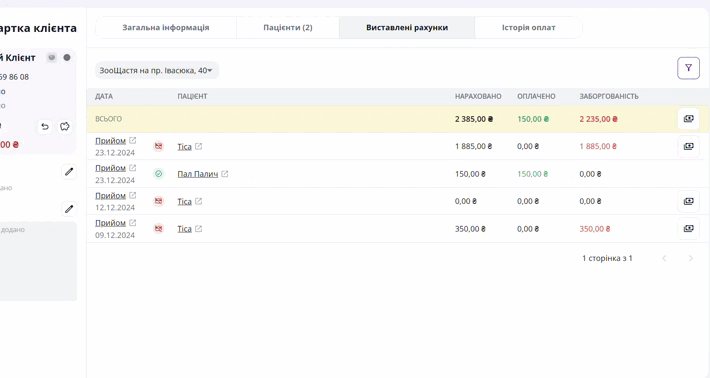Click the payment icon for the 12.12.2024 visit

pyautogui.click(x=688, y=201)
